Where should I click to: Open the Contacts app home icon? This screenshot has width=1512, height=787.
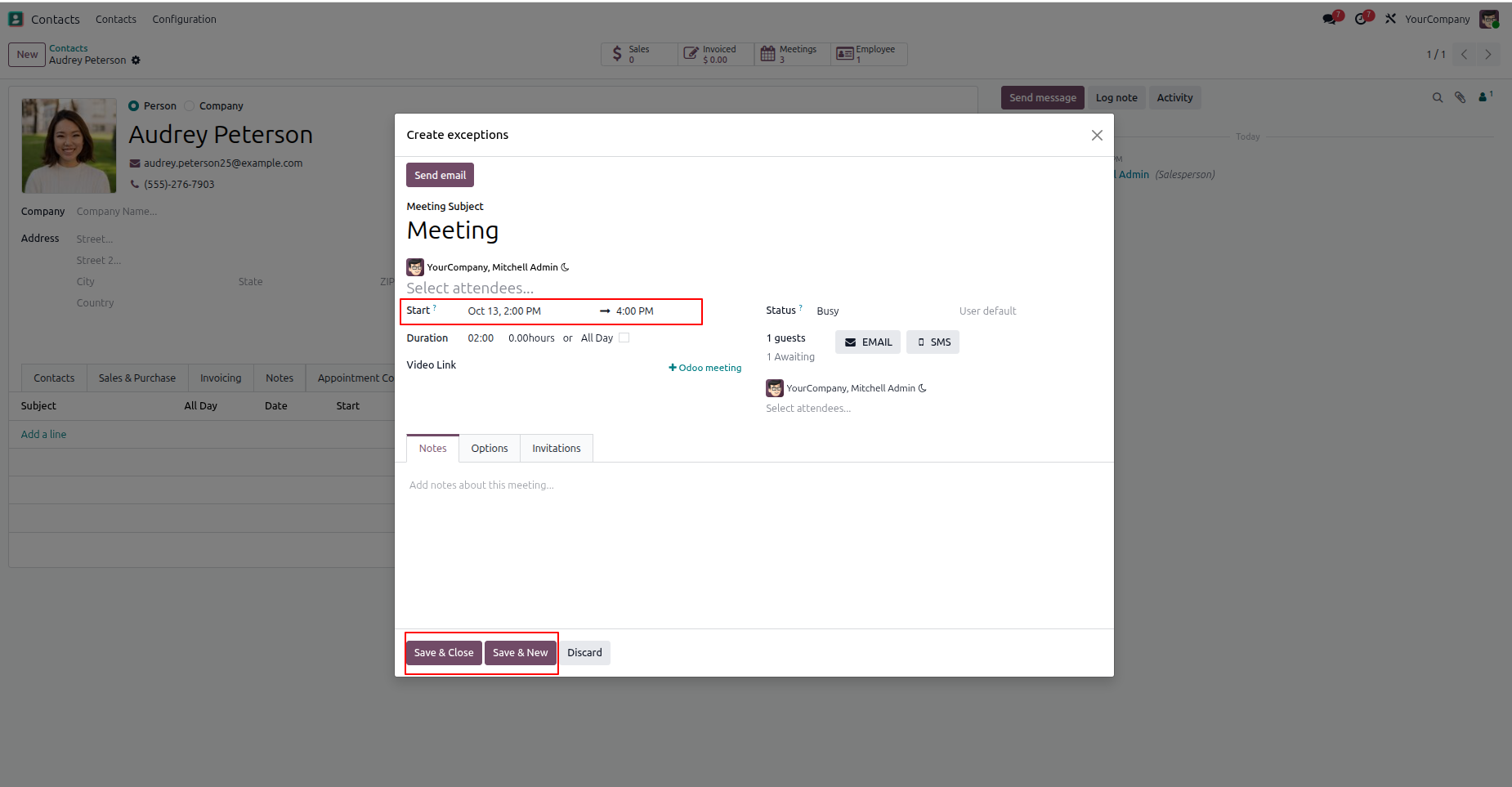(x=16, y=19)
